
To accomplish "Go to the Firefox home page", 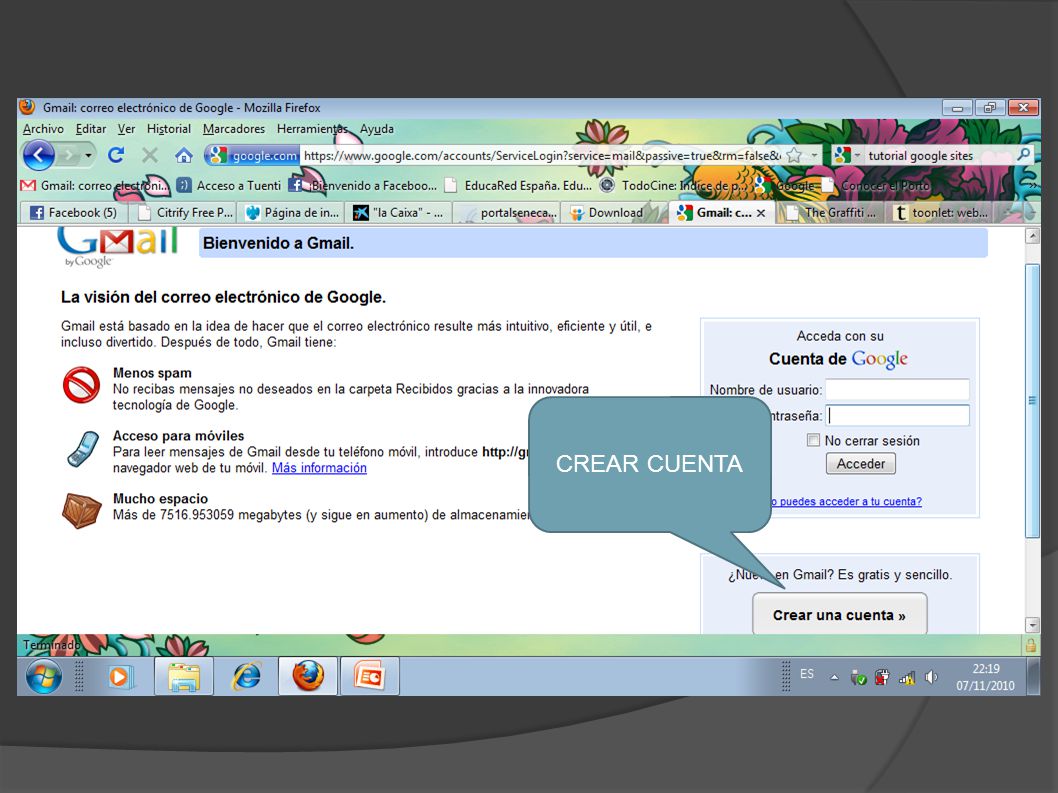I will point(184,156).
